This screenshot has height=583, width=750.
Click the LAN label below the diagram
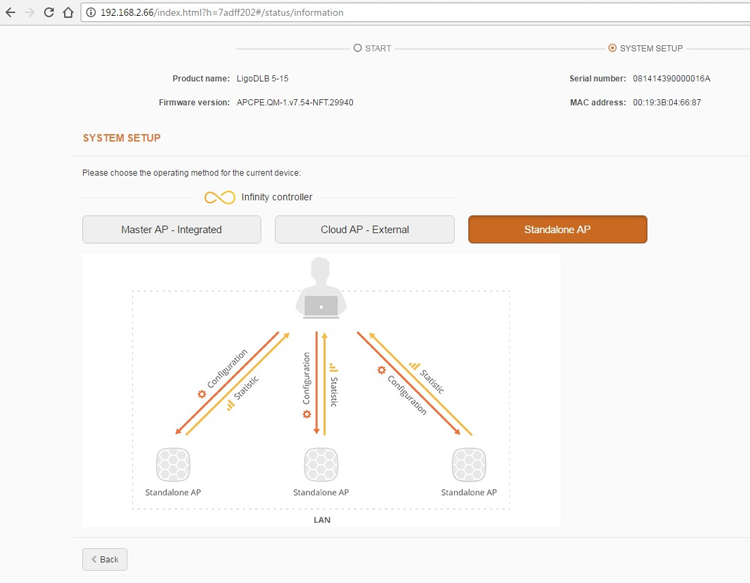click(322, 520)
